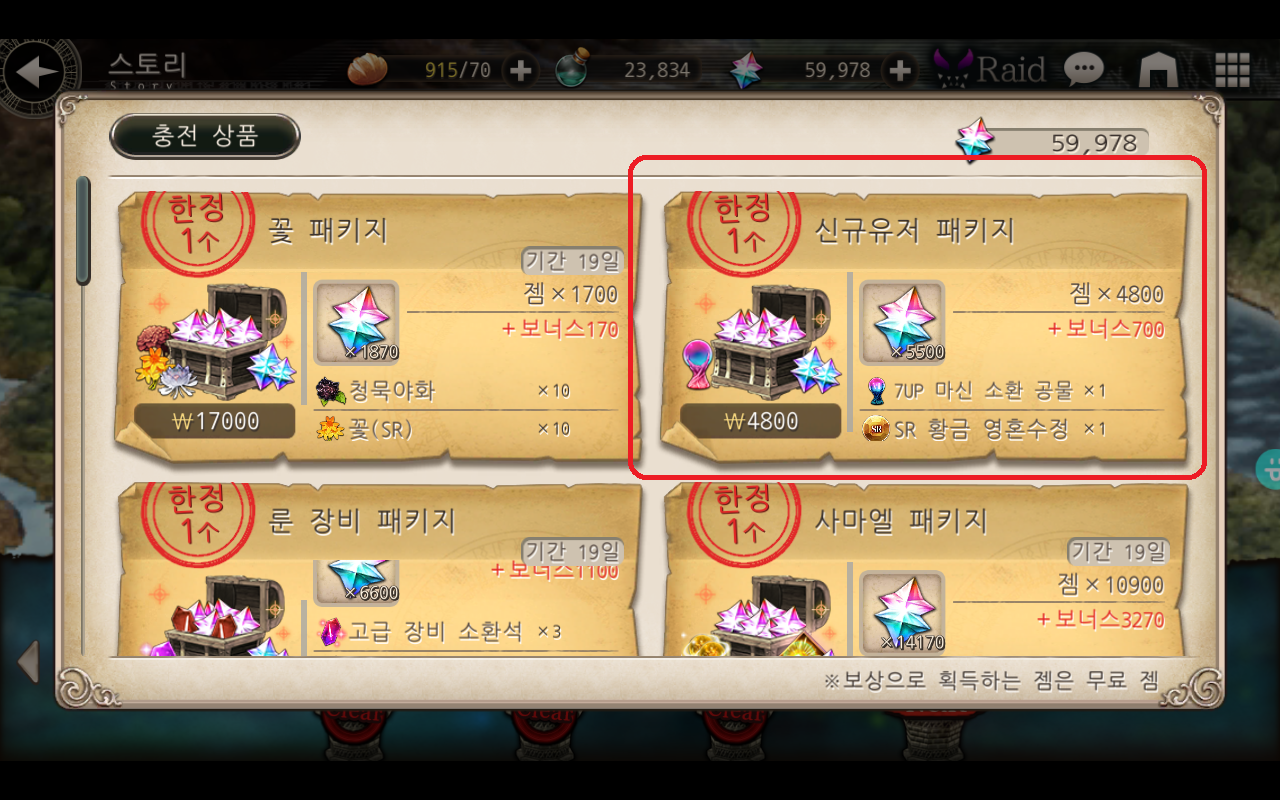Buy 꽃 패키지 for ₩17000

[214, 421]
